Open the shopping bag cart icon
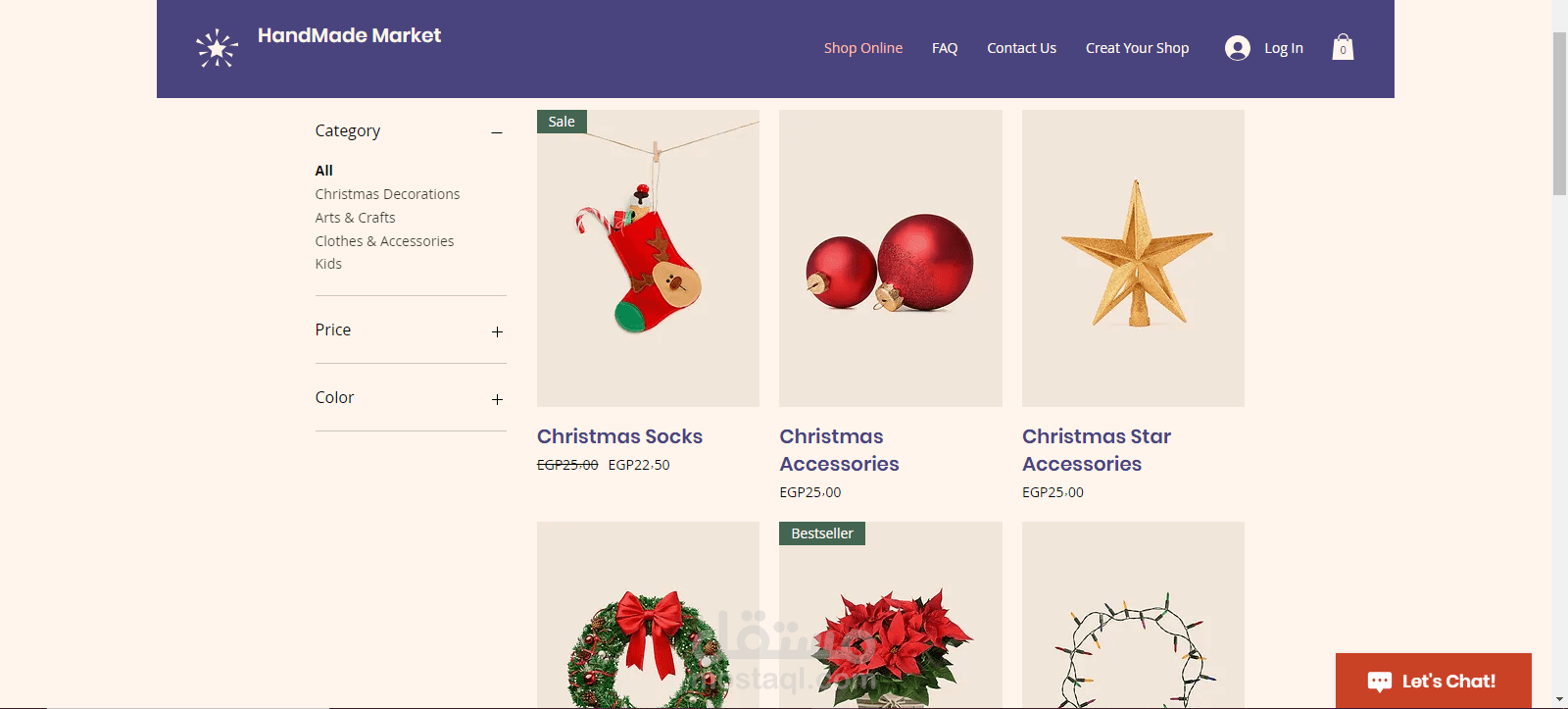 [1343, 47]
